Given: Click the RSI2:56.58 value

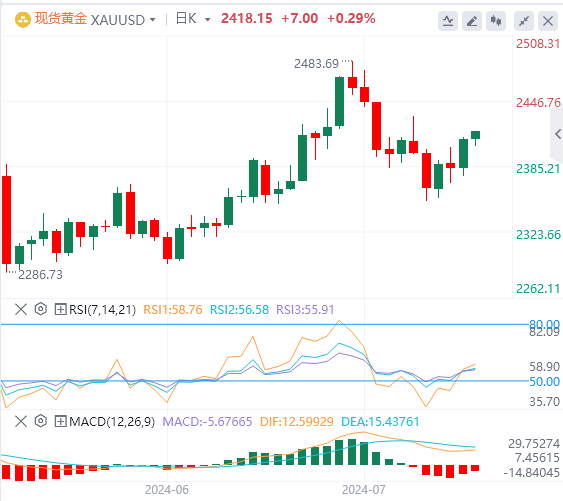Looking at the screenshot, I should coord(239,310).
